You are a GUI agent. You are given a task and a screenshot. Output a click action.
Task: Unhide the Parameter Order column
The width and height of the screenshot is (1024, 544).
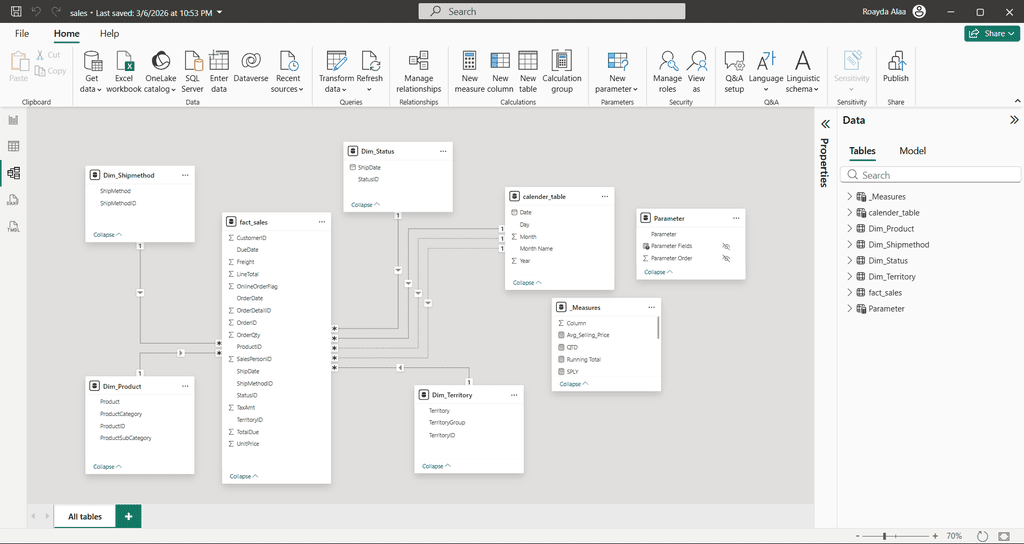click(726, 258)
